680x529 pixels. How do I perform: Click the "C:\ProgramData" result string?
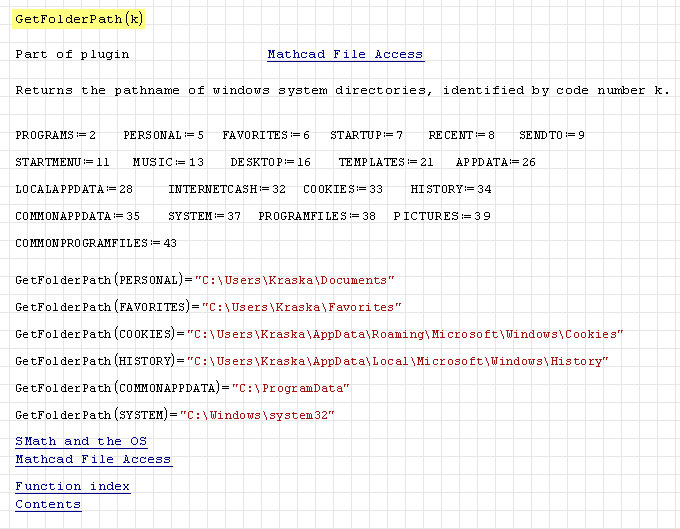point(291,389)
